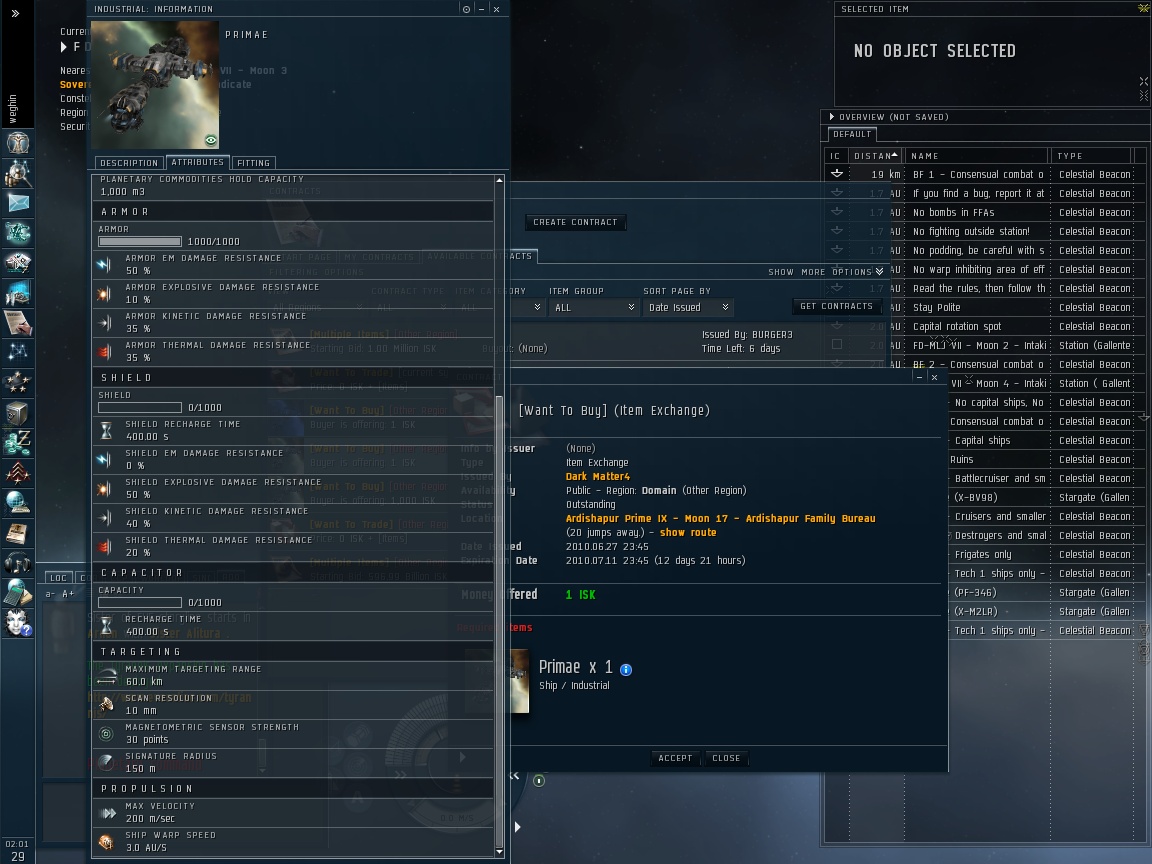Expand the Neocom with double-arrow button
The width and height of the screenshot is (1152, 864).
pos(15,13)
